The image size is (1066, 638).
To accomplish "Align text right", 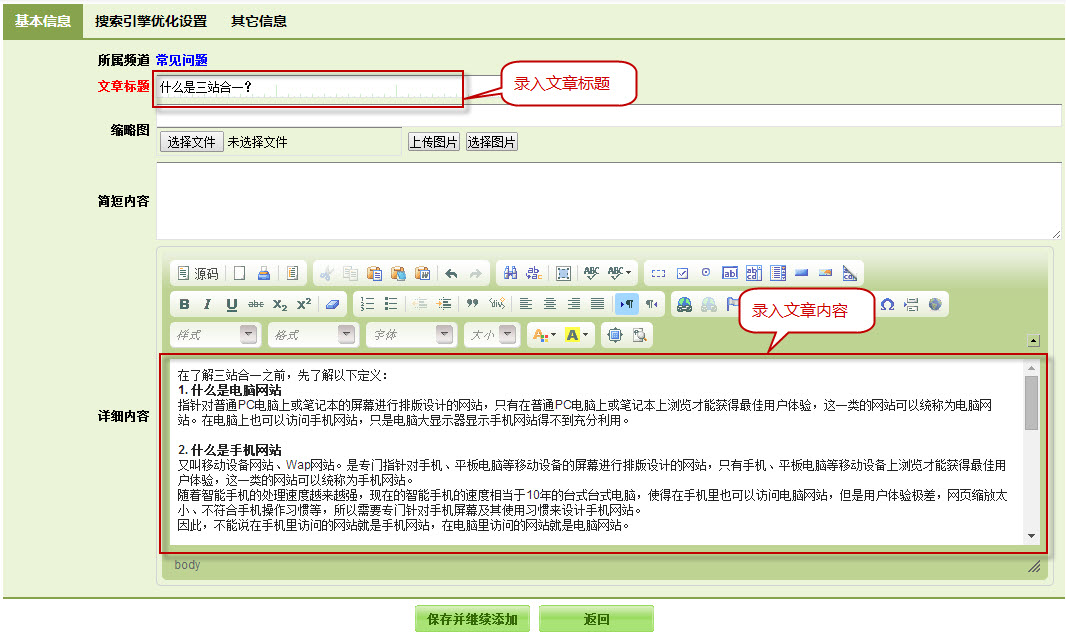I will pos(574,304).
